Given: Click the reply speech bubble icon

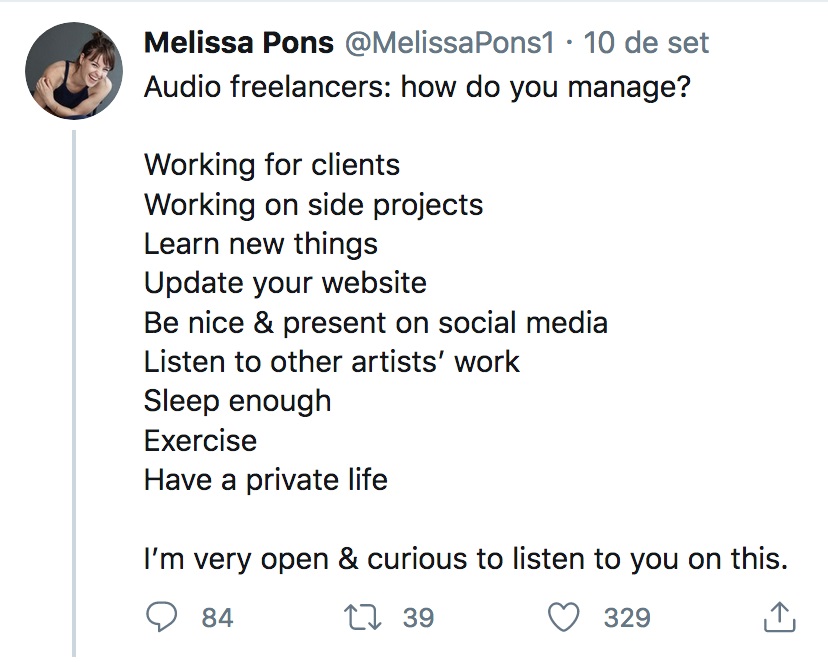Looking at the screenshot, I should 161,617.
